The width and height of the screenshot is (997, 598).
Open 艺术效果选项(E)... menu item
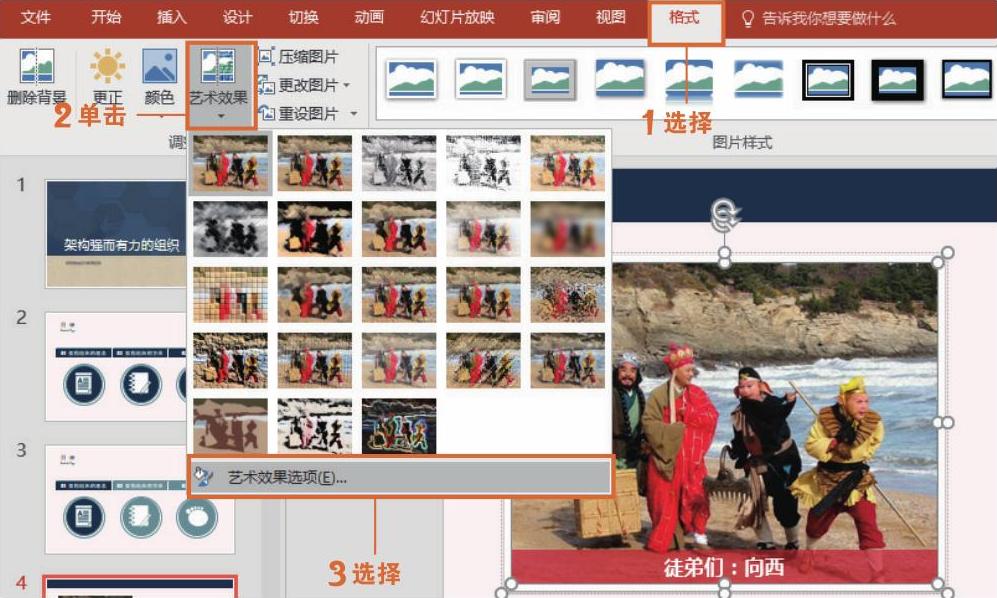coord(401,476)
